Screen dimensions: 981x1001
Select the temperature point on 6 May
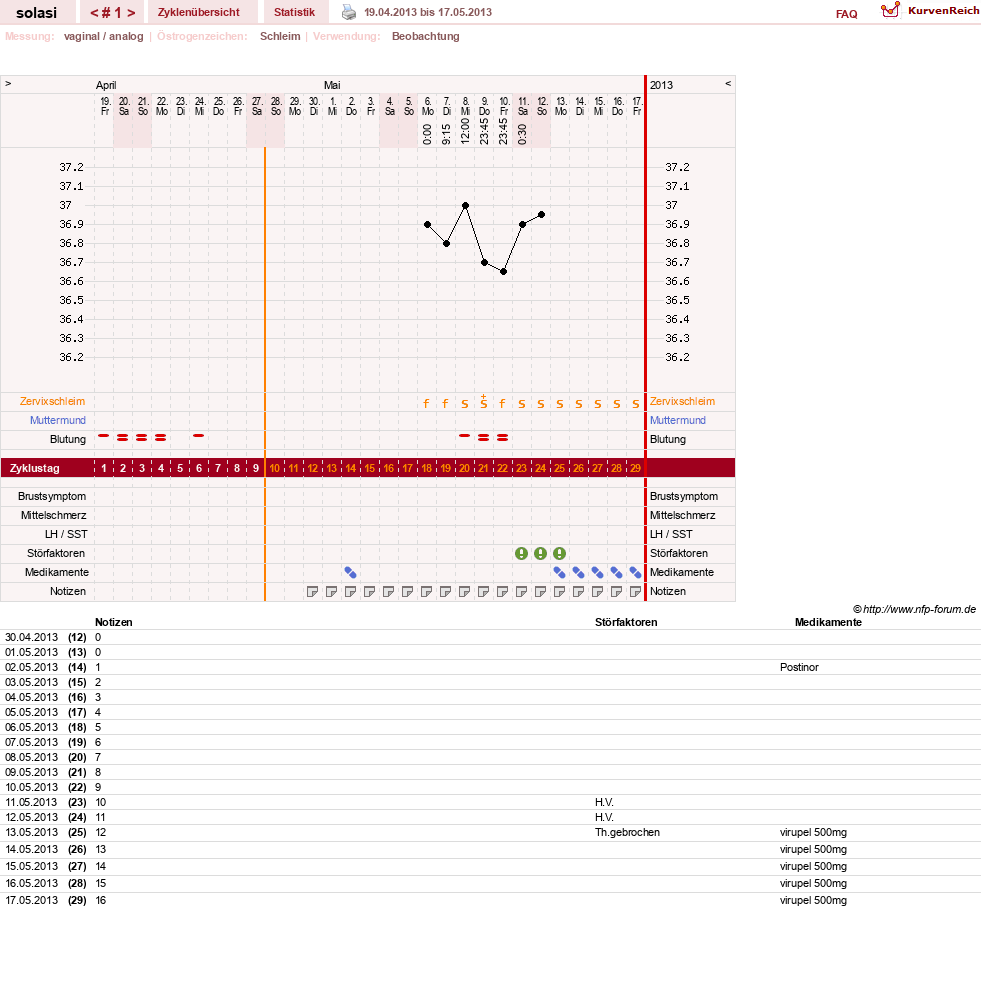428,225
